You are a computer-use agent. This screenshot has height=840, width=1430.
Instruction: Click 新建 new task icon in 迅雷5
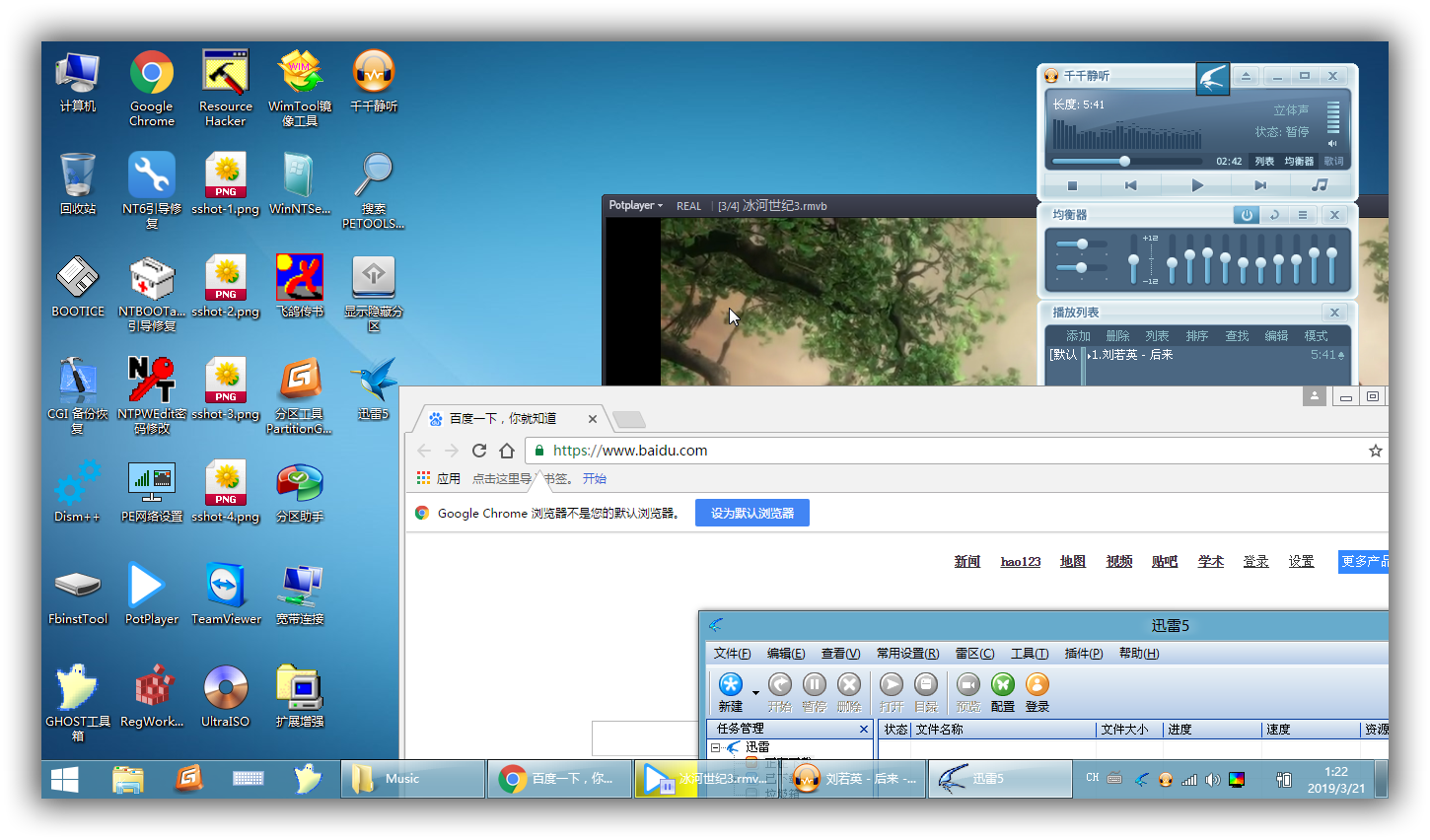731,692
